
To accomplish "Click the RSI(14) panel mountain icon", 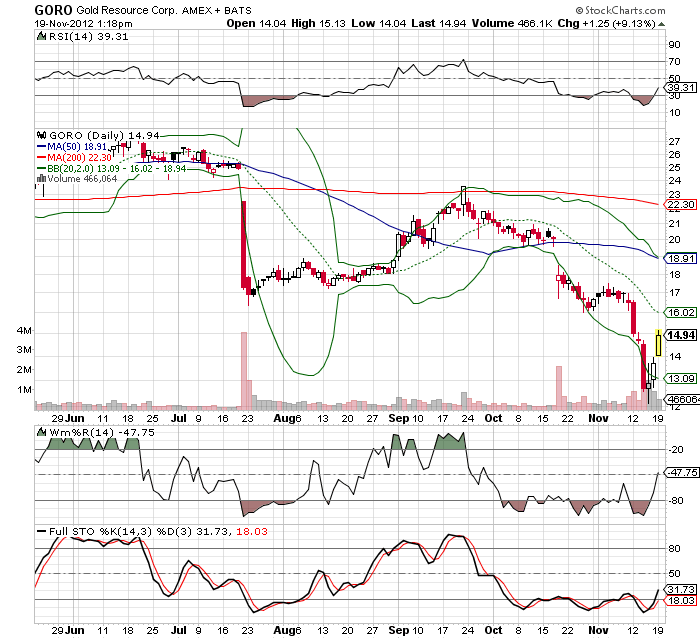I will click(x=41, y=36).
